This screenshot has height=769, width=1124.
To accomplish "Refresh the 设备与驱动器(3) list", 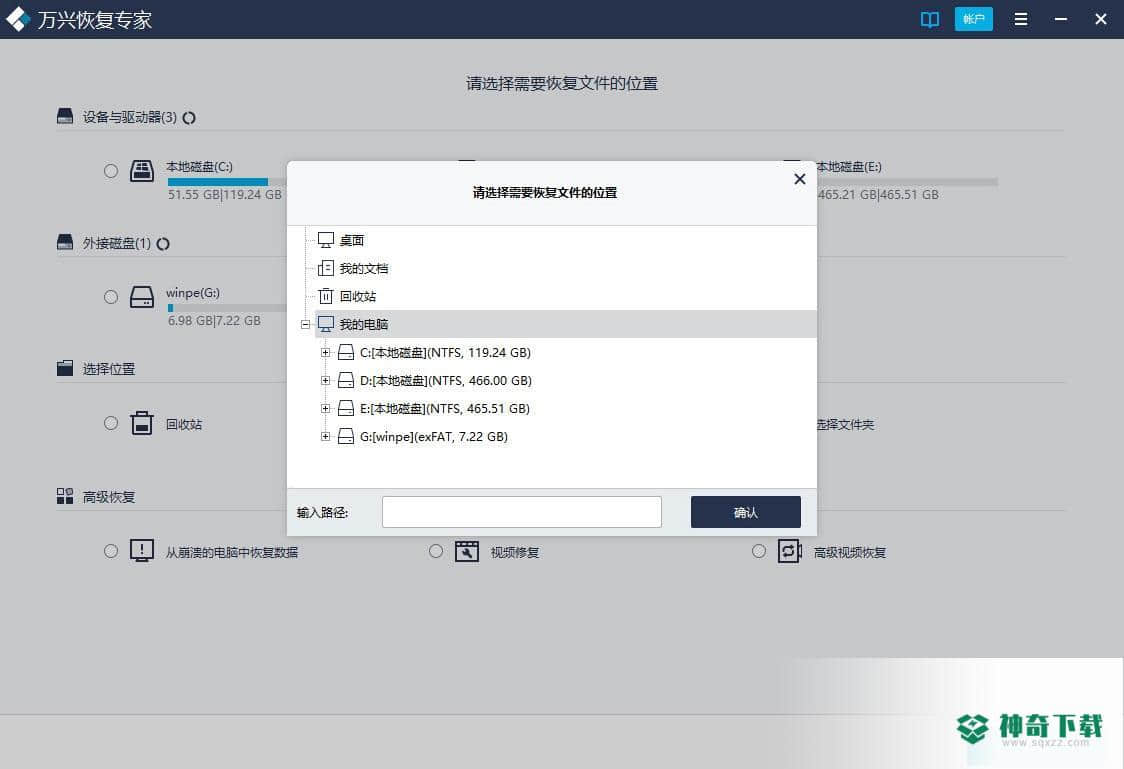I will (x=189, y=118).
